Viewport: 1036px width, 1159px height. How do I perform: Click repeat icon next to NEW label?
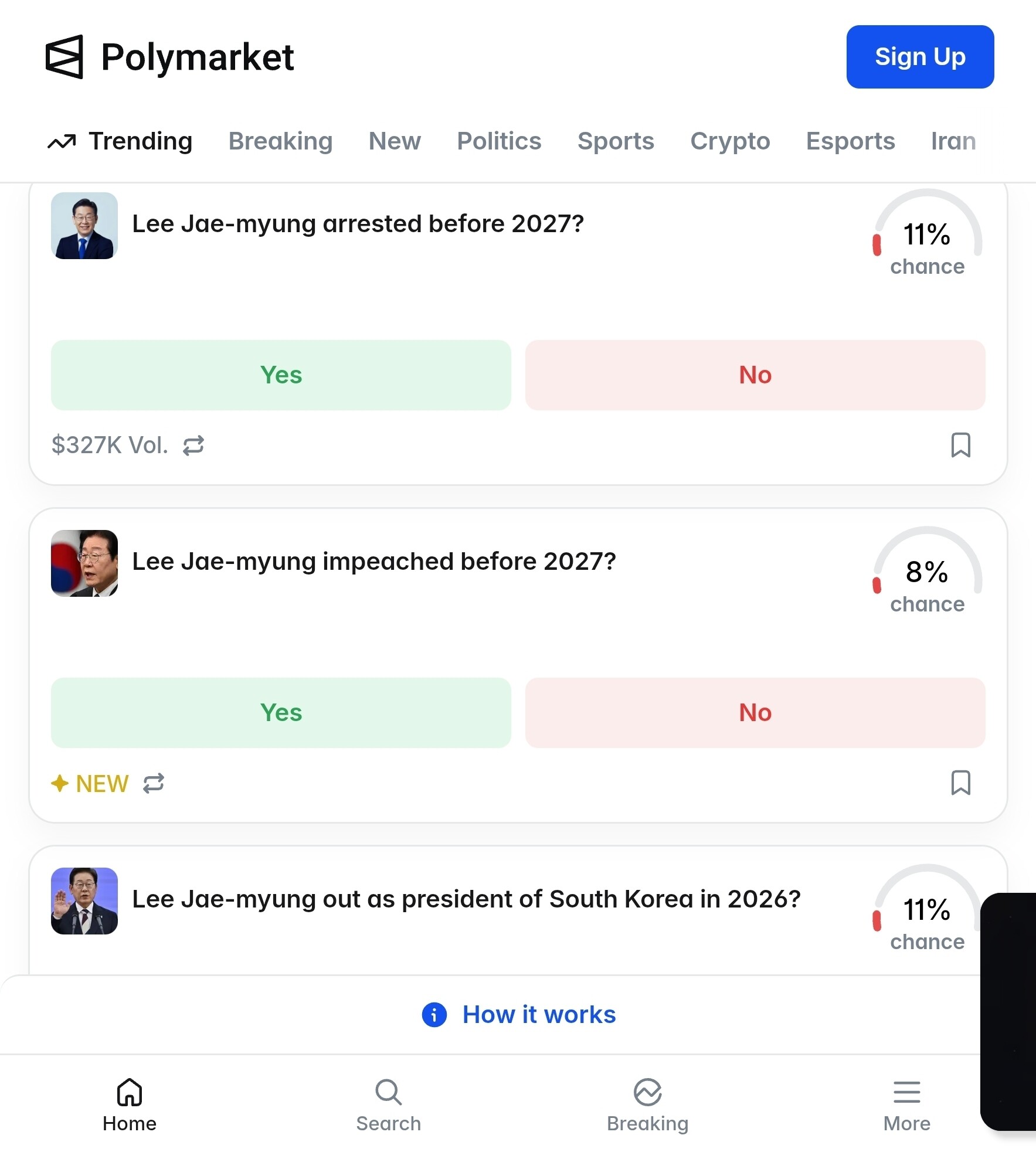[154, 783]
